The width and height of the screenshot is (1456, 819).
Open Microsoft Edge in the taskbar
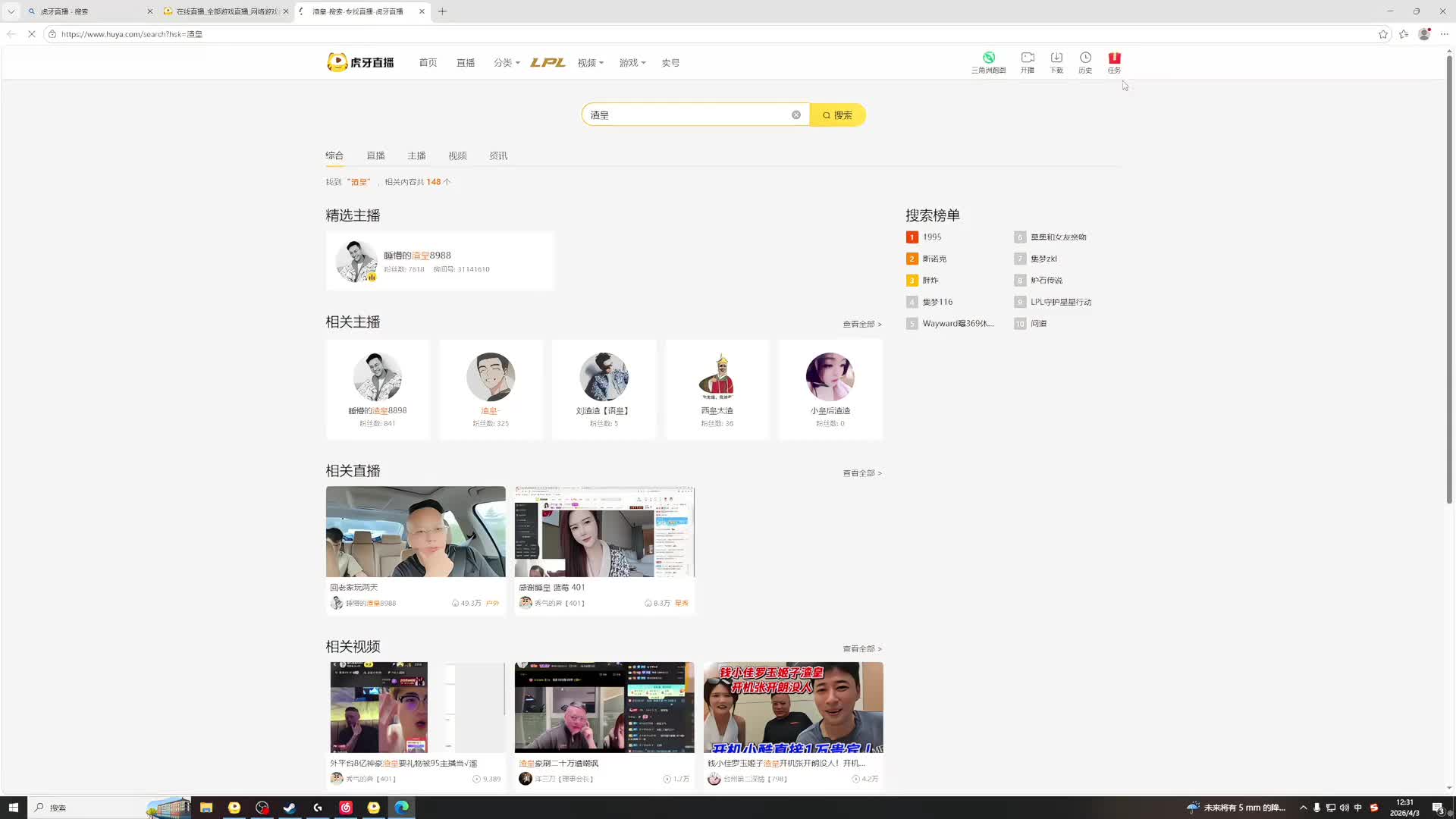coord(401,808)
